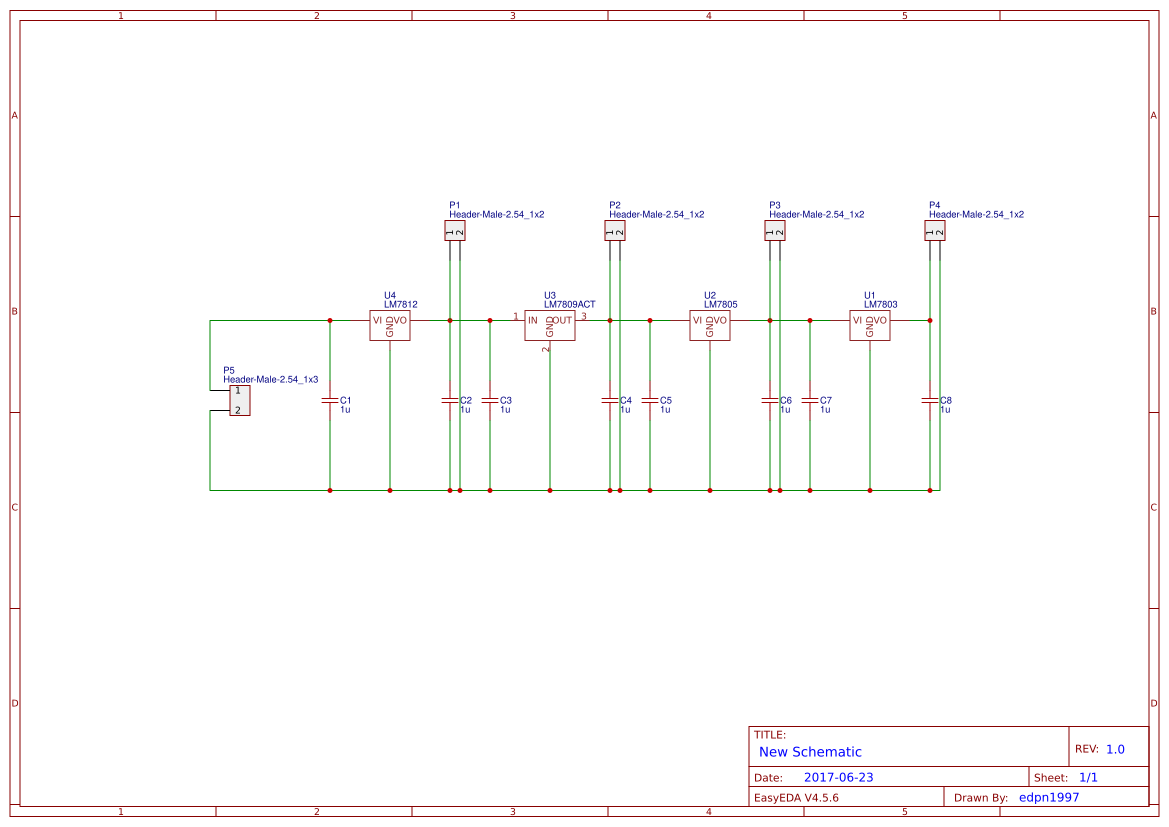Viewport: 1169px width, 827px height.
Task: Click the VO output pin of U2
Action: pos(722,319)
